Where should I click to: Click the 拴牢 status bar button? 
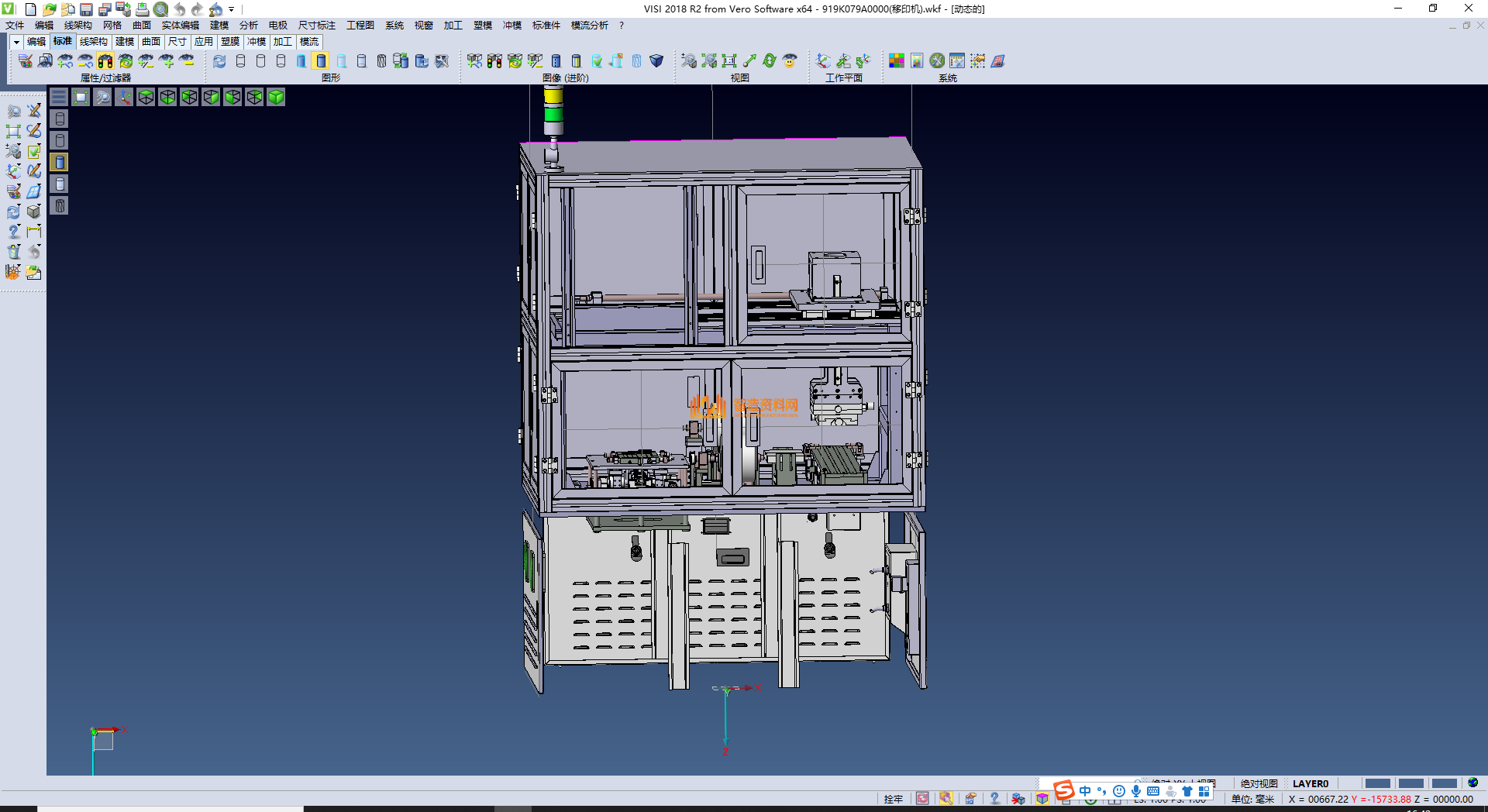click(893, 799)
